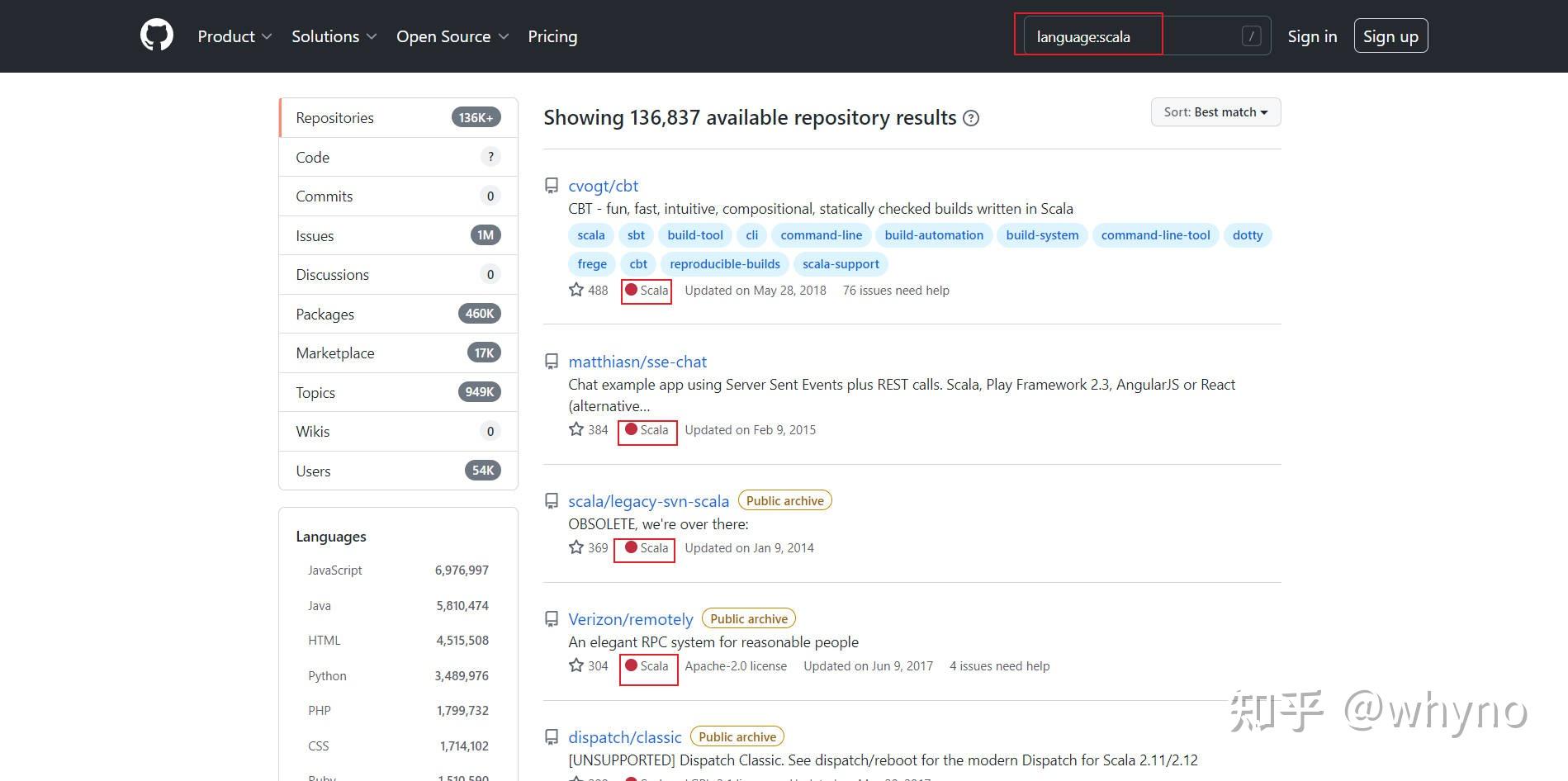
Task: Click the GitHub Octocat logo
Action: coord(157,36)
